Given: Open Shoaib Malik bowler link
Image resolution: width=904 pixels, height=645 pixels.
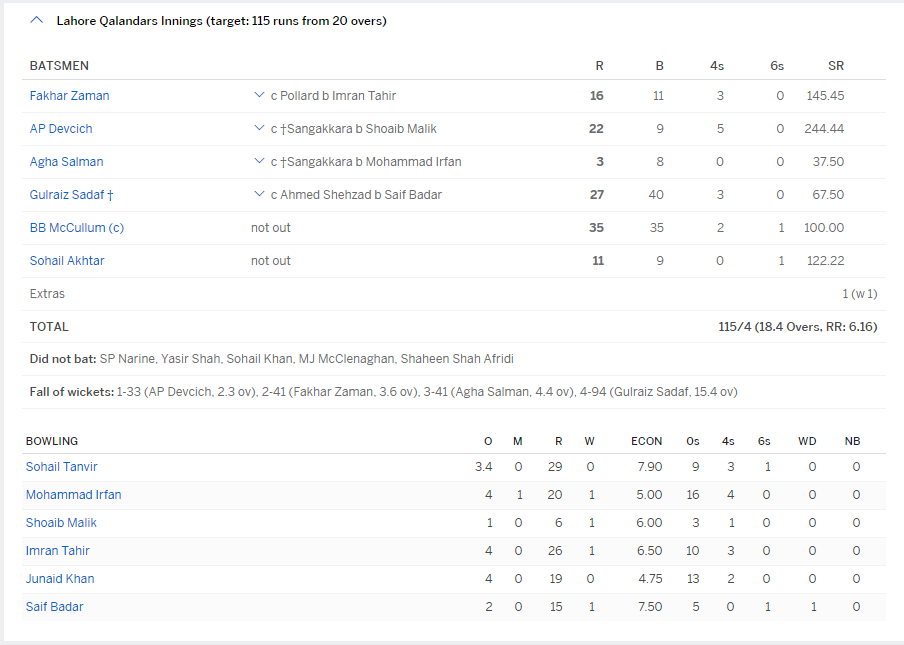Looking at the screenshot, I should (61, 523).
